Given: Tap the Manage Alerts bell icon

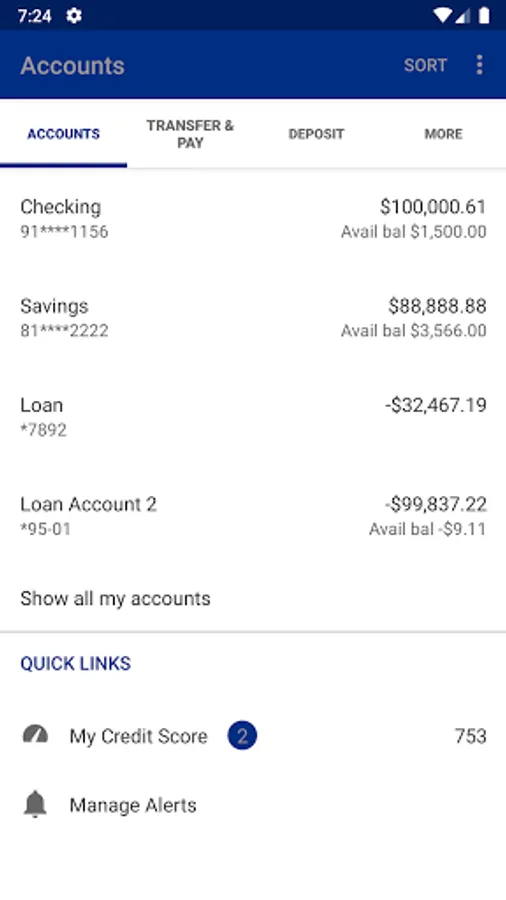Looking at the screenshot, I should [x=35, y=804].
